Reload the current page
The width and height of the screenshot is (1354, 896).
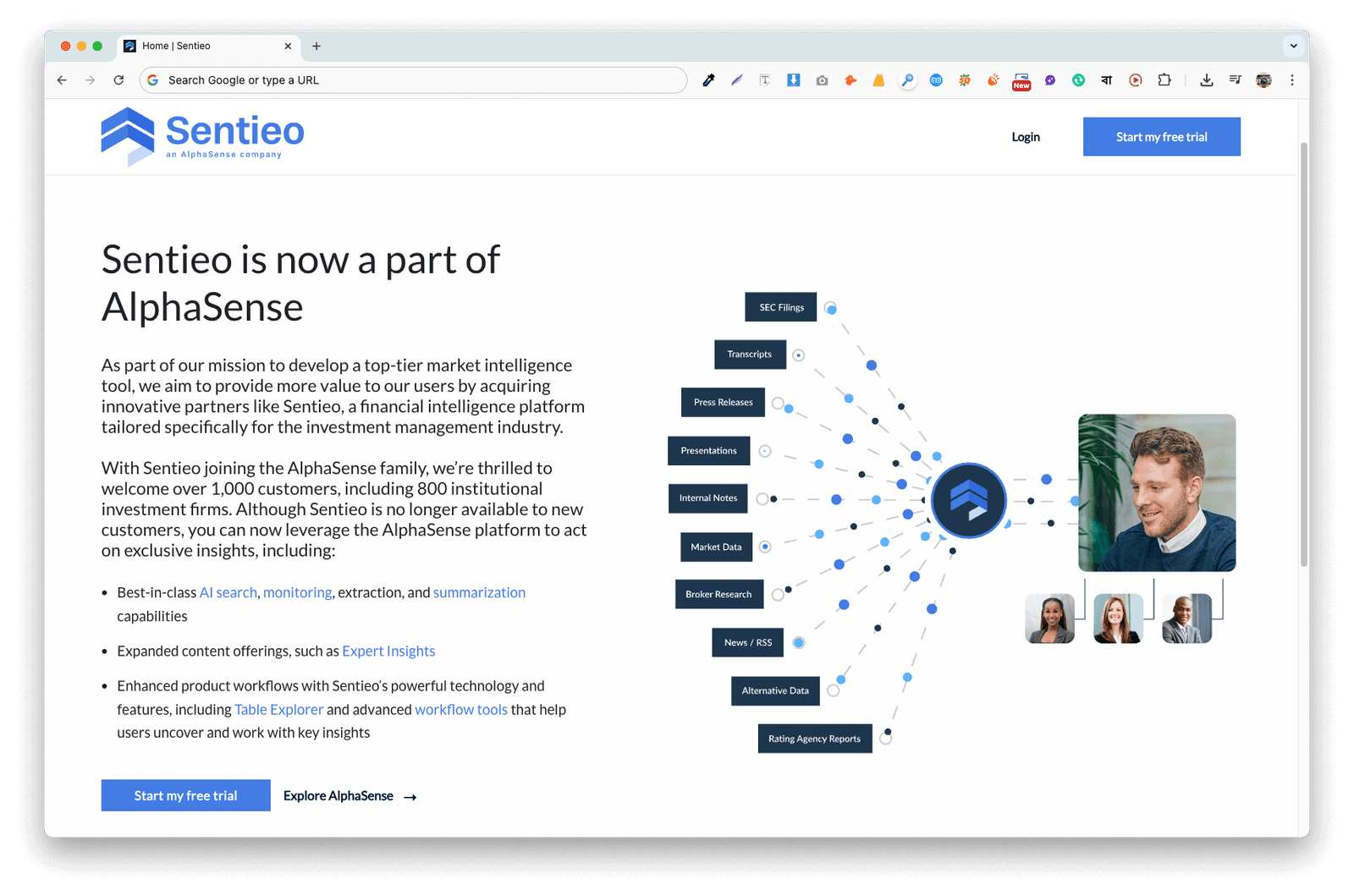point(118,80)
